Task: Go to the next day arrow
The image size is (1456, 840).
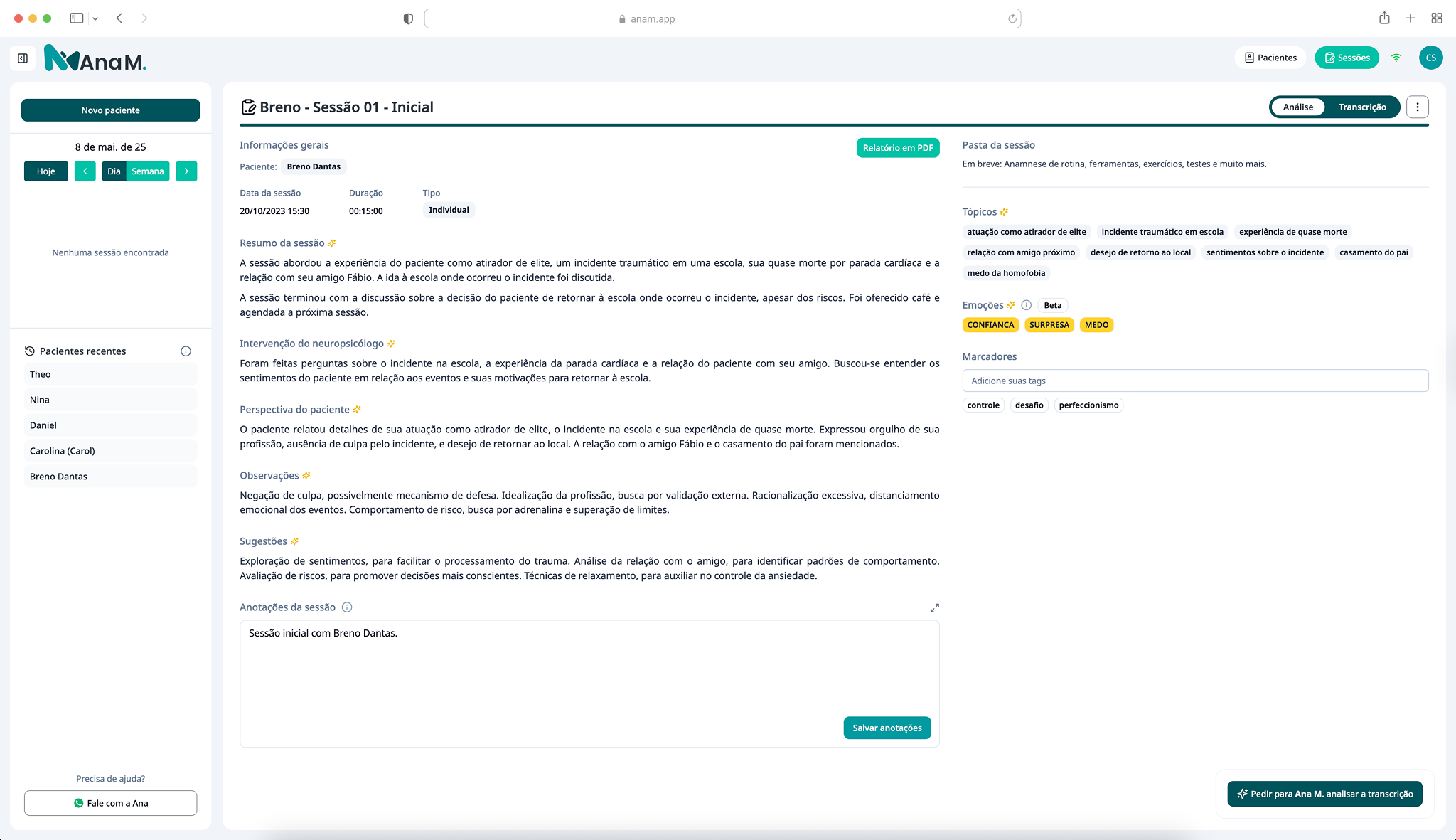Action: point(186,171)
